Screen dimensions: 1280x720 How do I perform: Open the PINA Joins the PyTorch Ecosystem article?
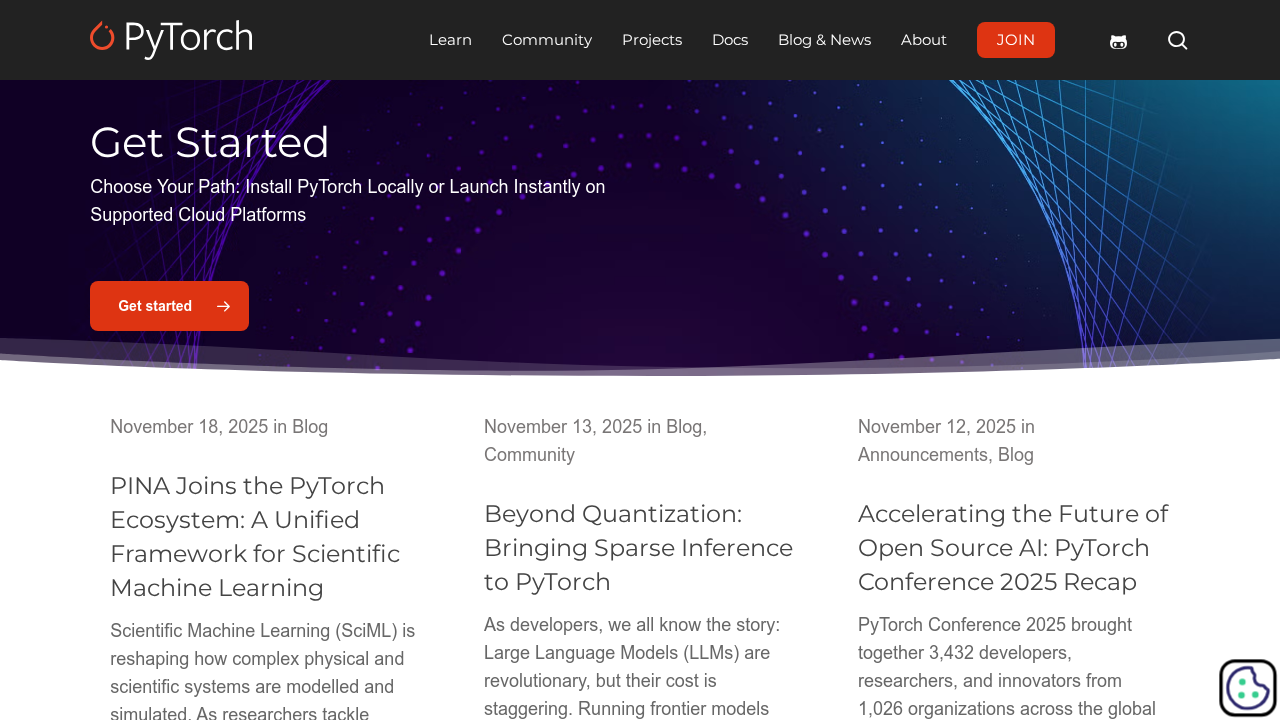[255, 537]
